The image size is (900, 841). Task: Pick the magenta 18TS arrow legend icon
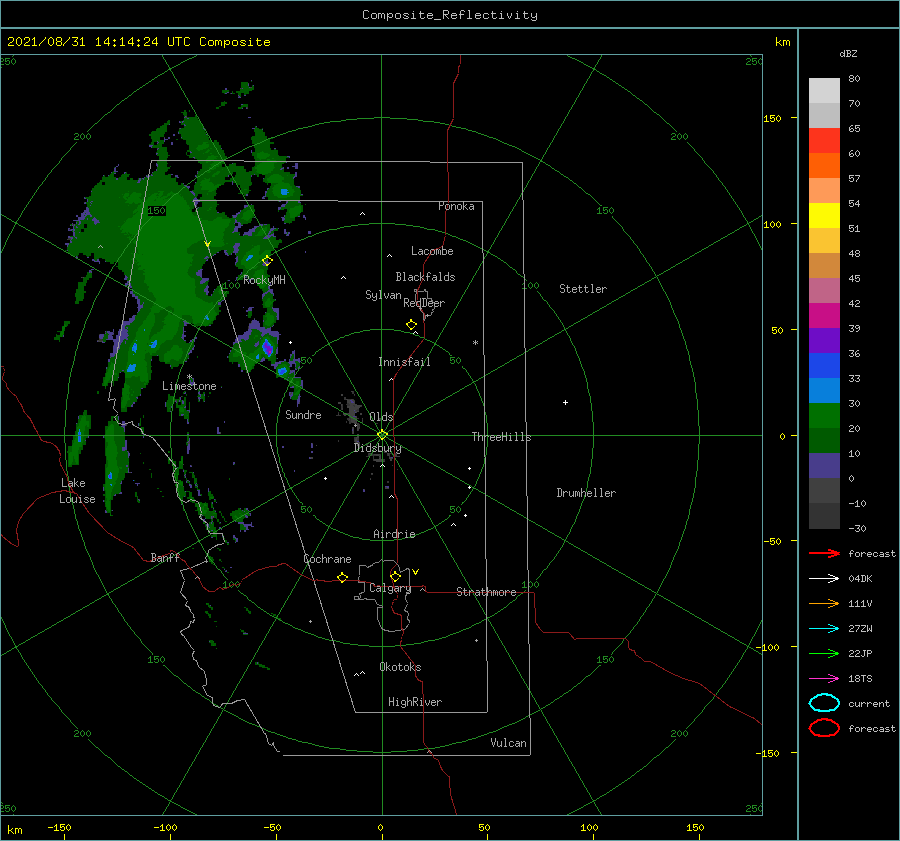(x=824, y=679)
